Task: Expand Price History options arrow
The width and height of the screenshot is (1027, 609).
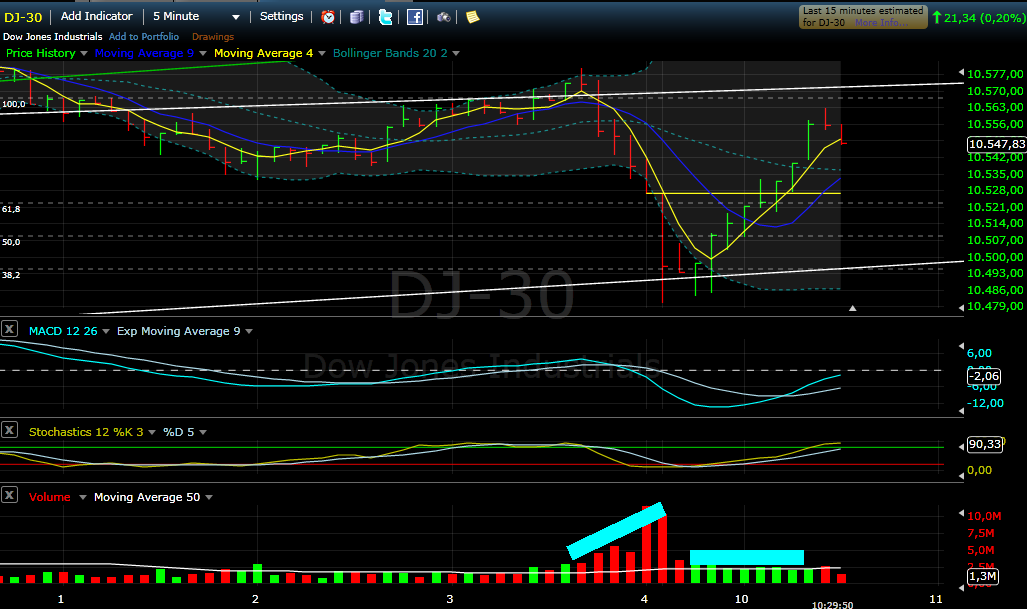Action: coord(84,54)
